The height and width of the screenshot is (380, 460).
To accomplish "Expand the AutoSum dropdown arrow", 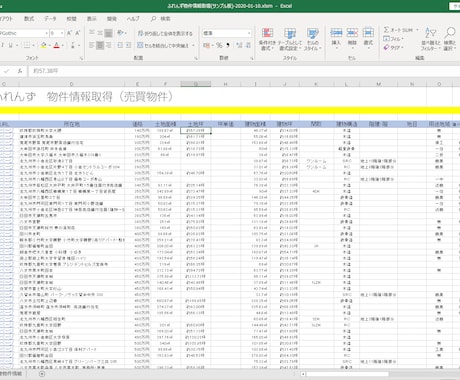I will click(417, 30).
